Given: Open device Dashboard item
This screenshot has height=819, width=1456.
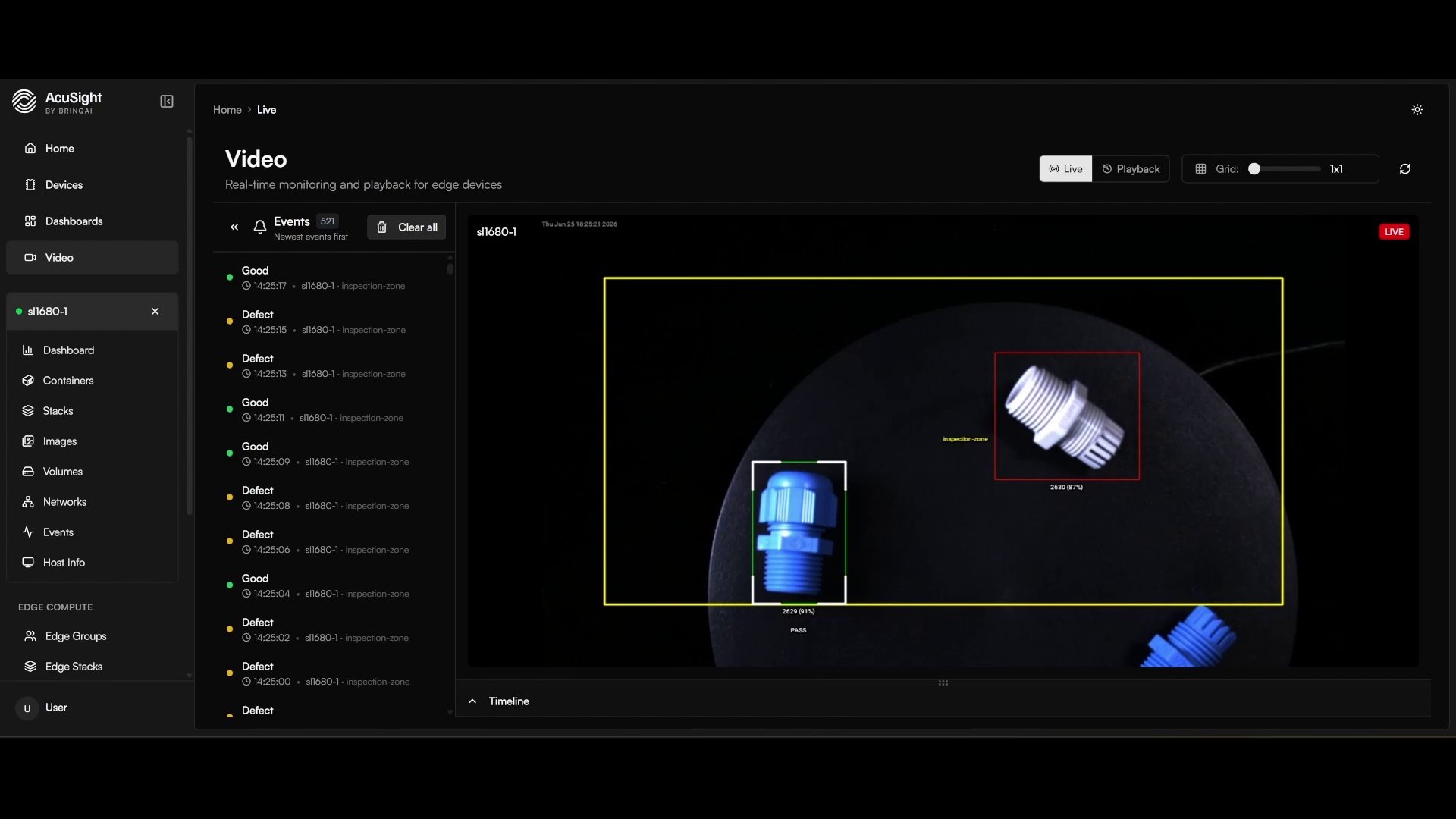Looking at the screenshot, I should point(93,350).
